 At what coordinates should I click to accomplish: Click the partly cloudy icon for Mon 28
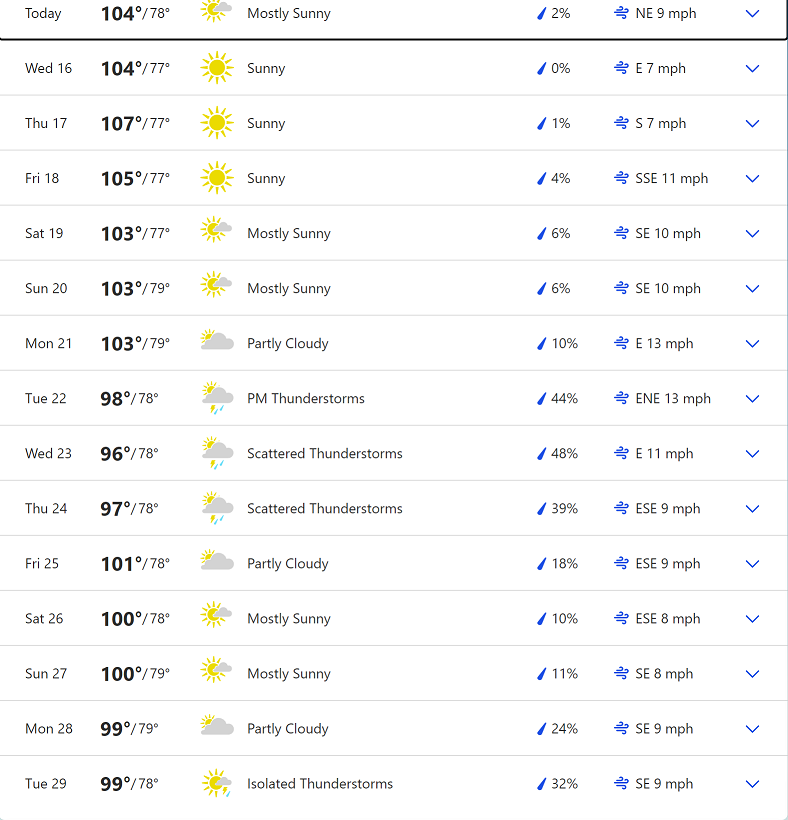217,725
